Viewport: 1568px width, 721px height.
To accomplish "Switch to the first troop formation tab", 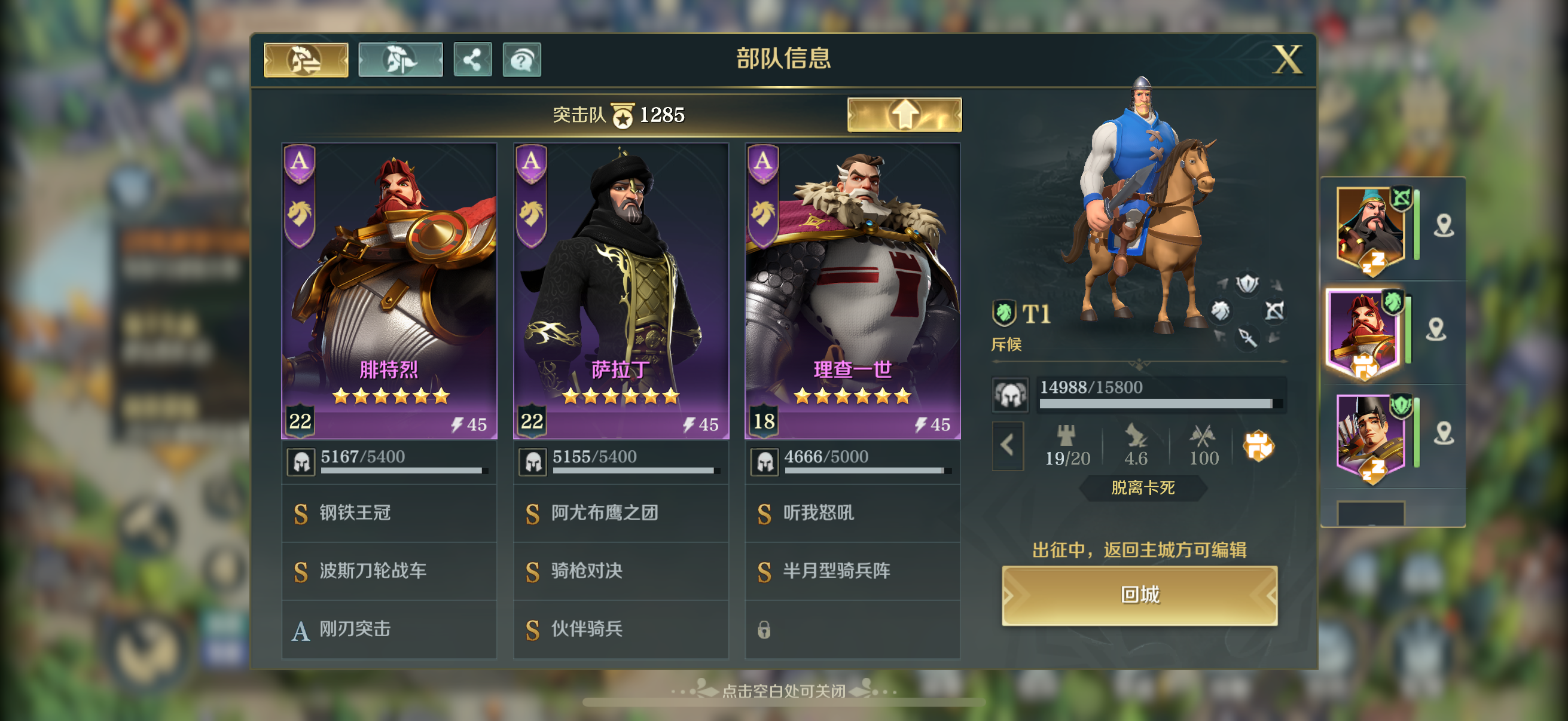I will pyautogui.click(x=306, y=60).
